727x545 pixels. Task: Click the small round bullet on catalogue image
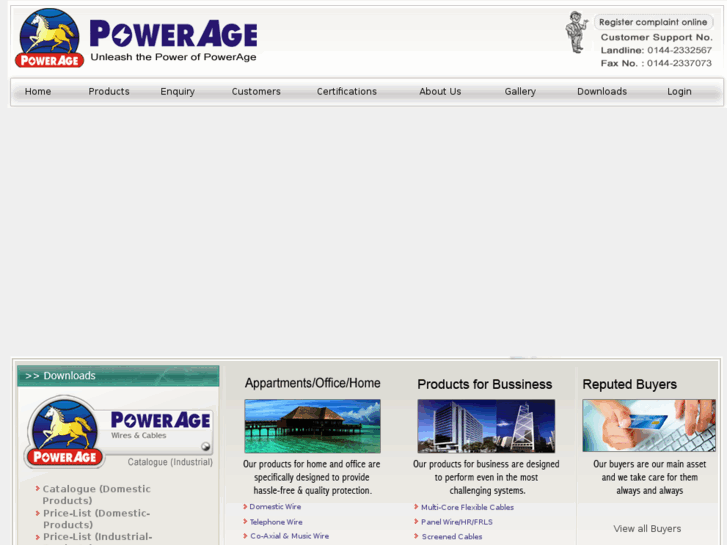(205, 447)
